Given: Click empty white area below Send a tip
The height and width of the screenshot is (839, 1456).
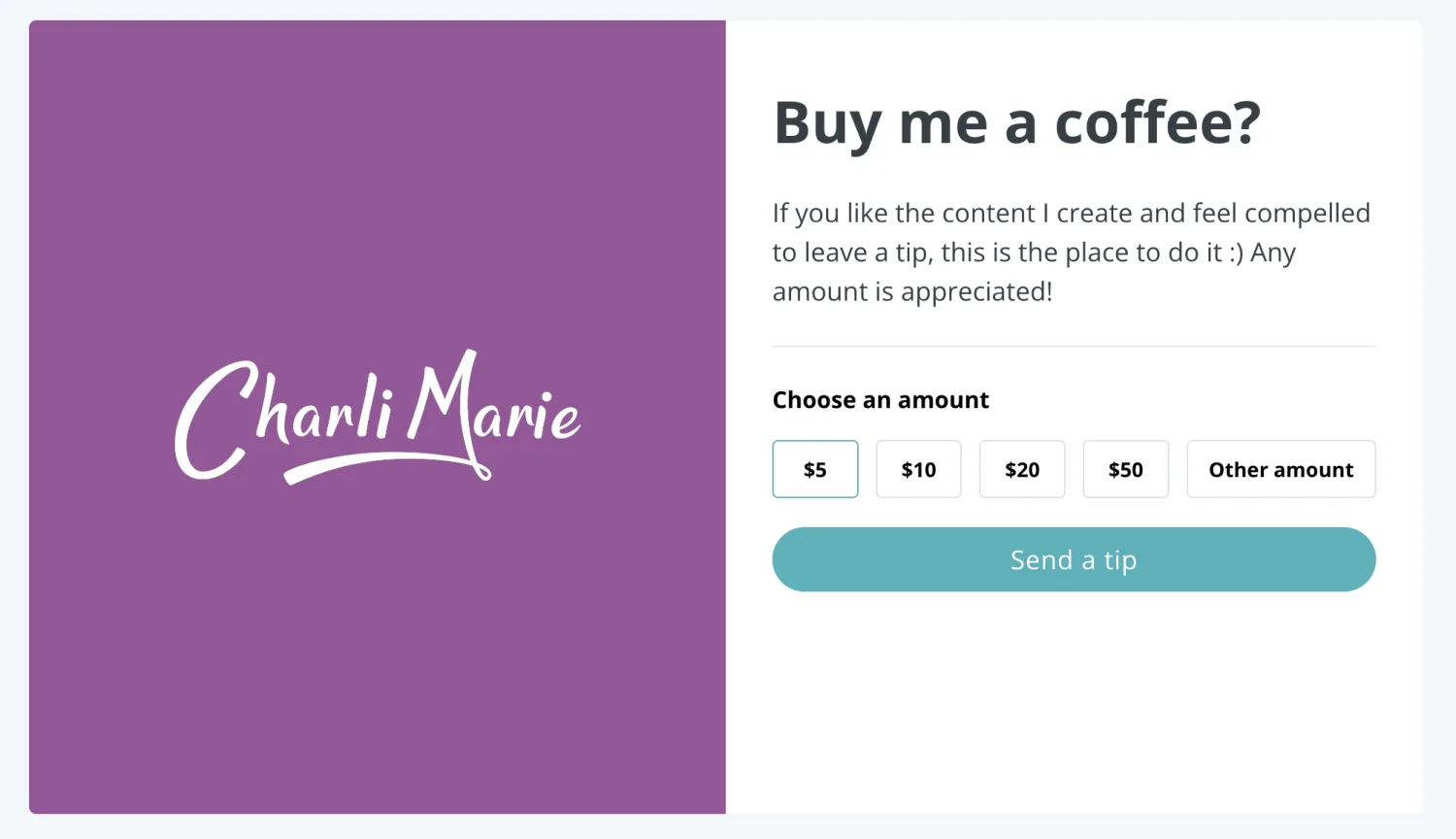Looking at the screenshot, I should click(x=1074, y=699).
